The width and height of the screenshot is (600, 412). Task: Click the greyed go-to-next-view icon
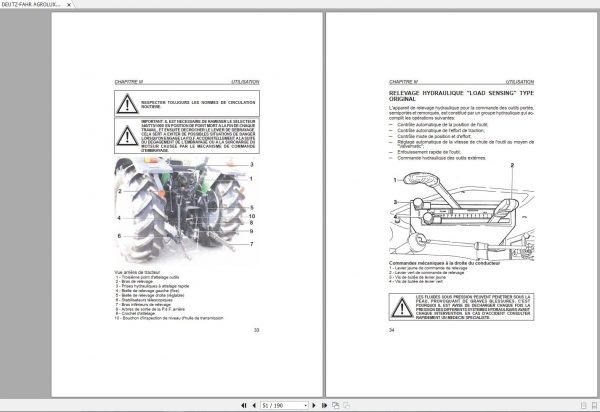(x=346, y=405)
